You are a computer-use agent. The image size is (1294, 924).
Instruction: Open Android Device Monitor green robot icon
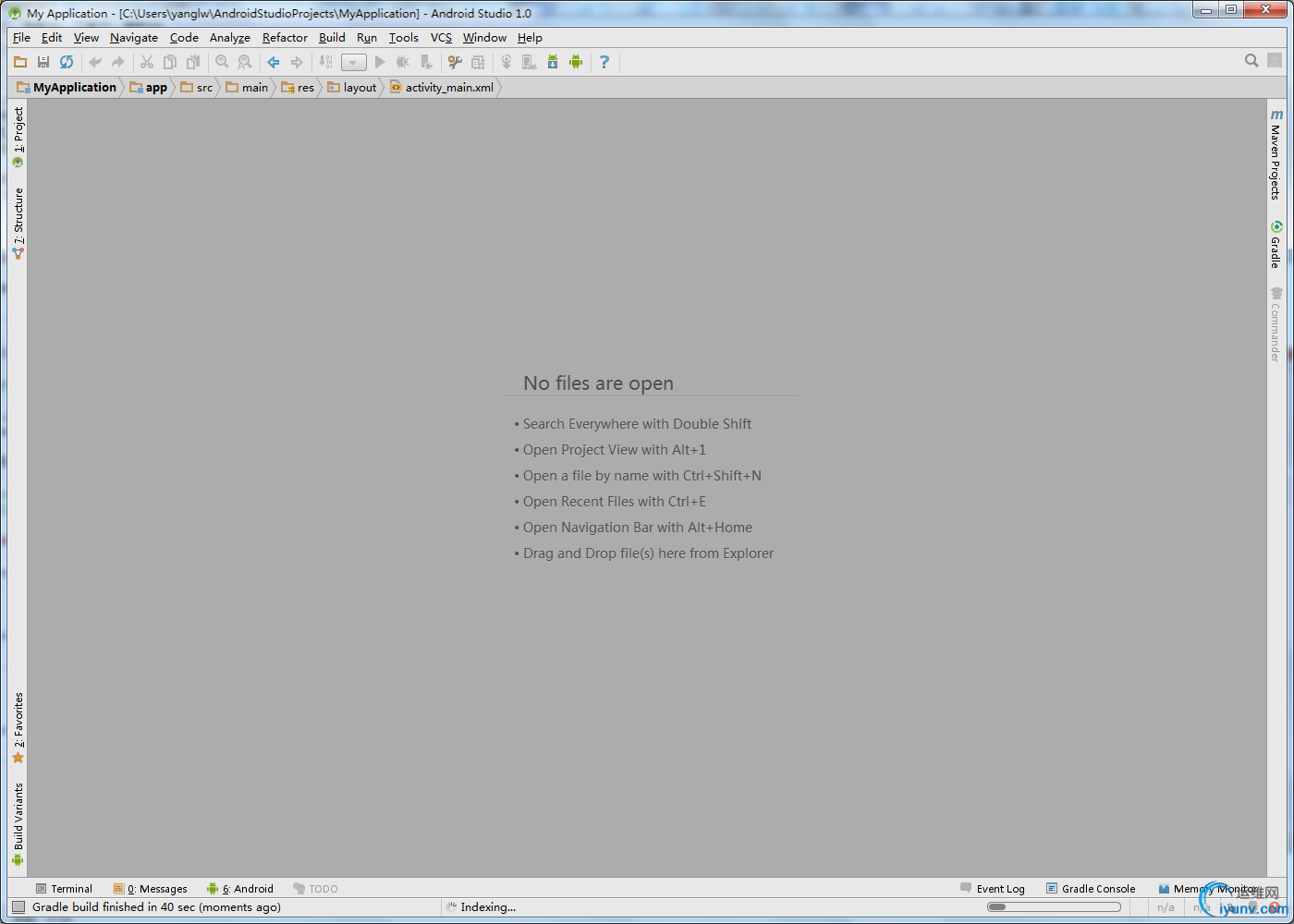pos(576,62)
